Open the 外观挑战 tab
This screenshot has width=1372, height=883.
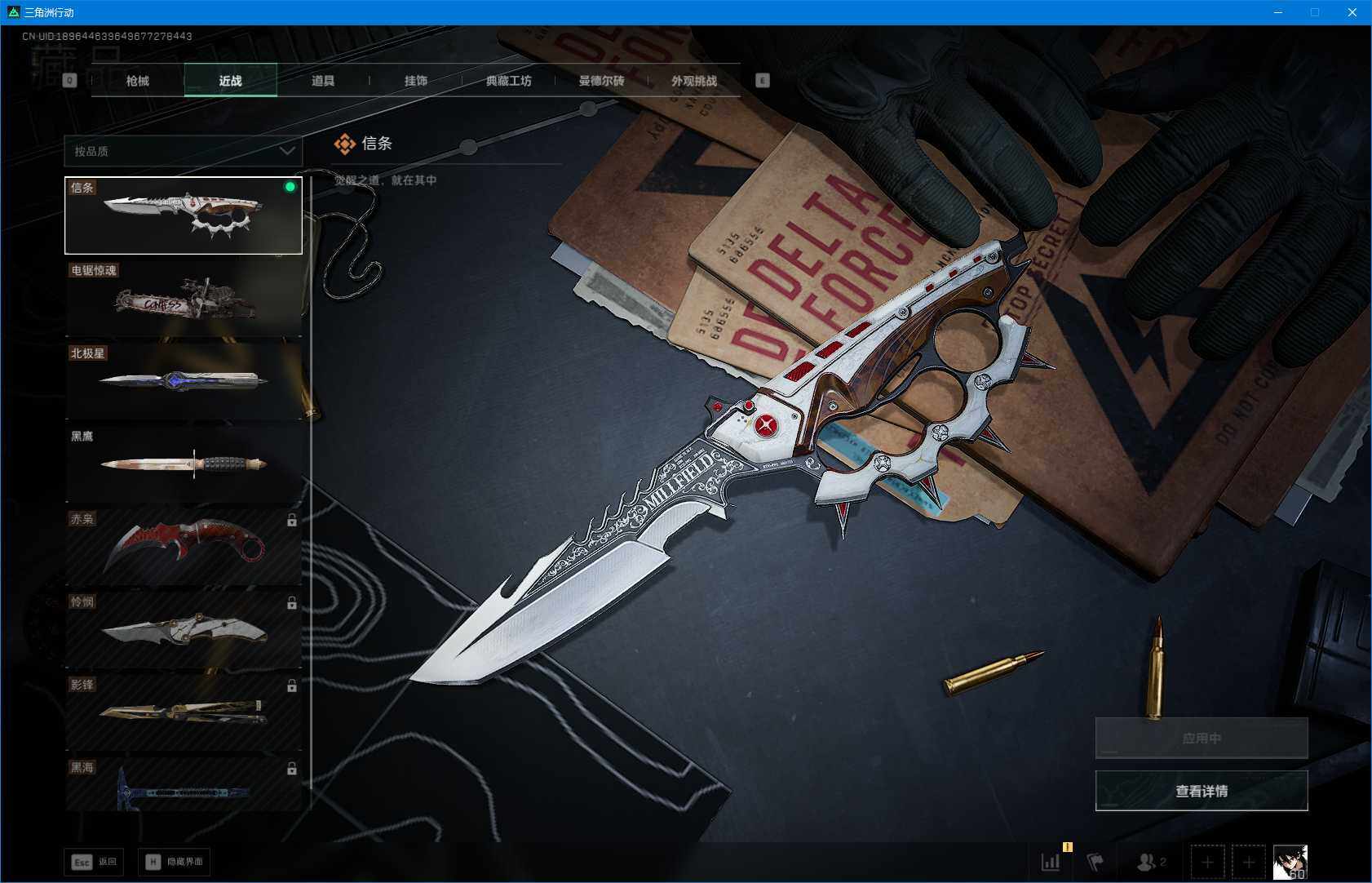click(x=694, y=80)
